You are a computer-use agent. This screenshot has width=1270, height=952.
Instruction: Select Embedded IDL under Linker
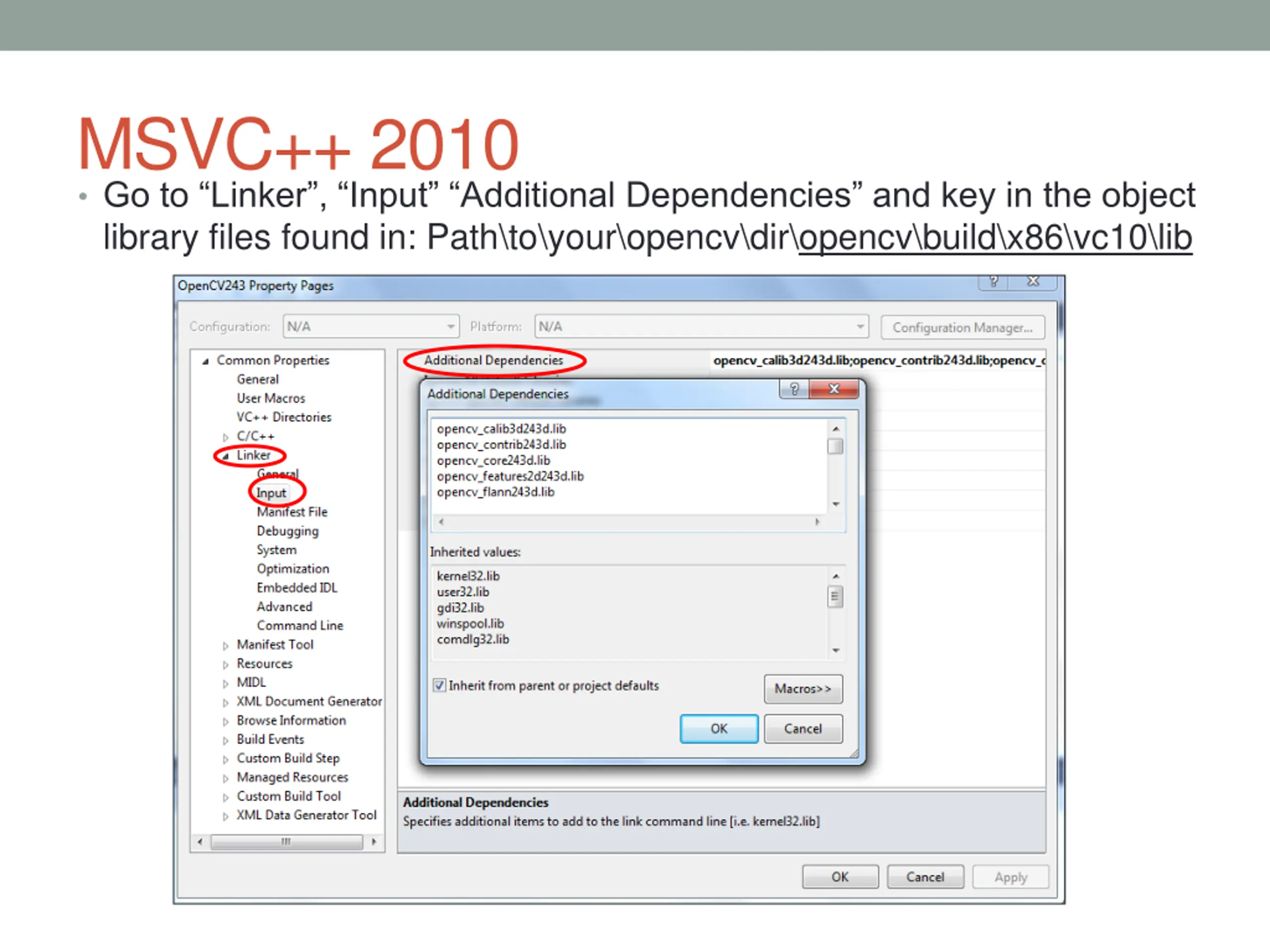(297, 588)
